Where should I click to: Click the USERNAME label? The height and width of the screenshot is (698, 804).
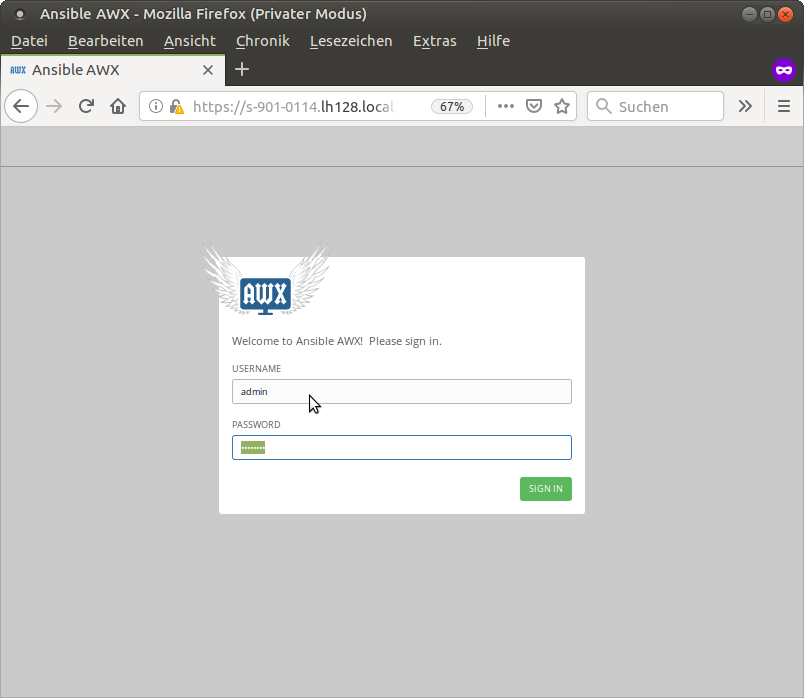coord(256,369)
